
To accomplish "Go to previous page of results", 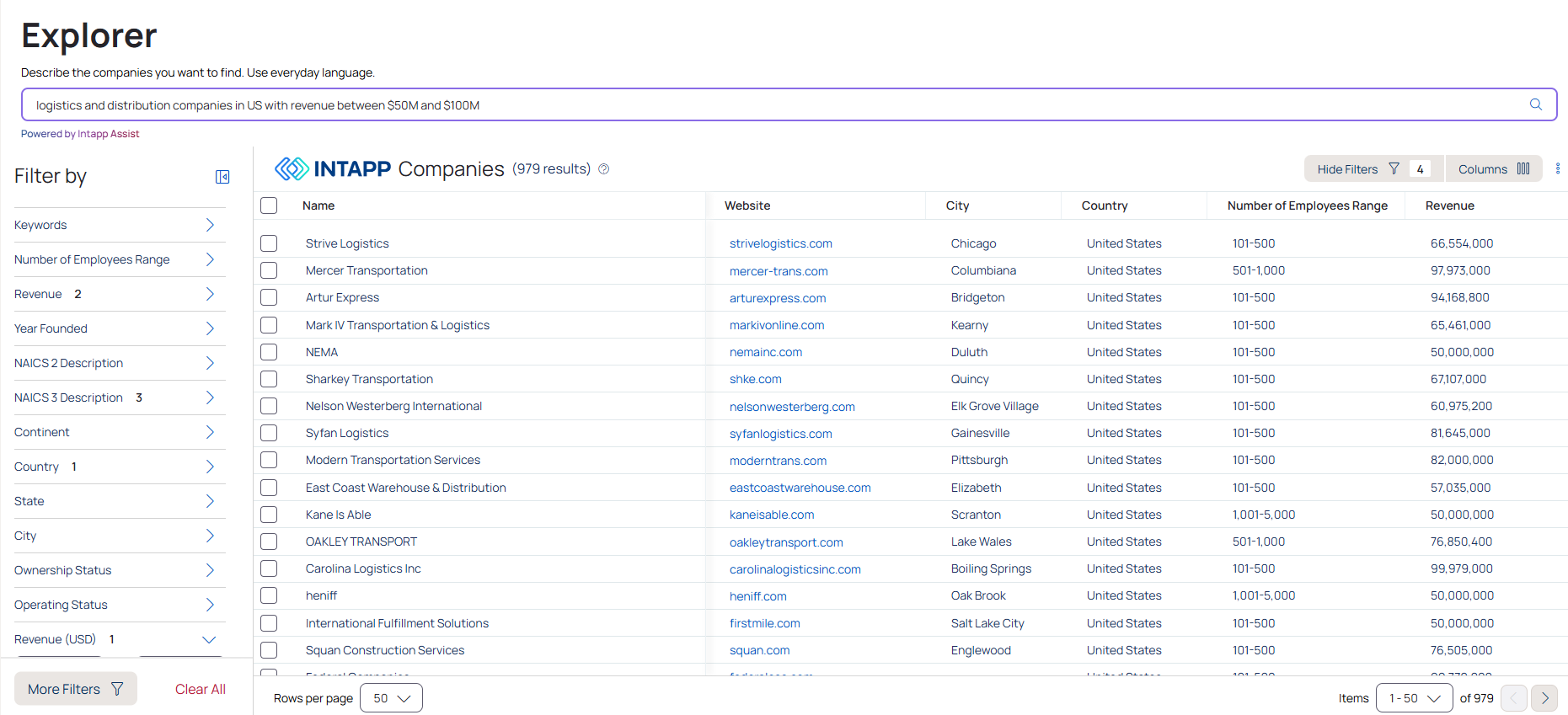I will click(1514, 698).
